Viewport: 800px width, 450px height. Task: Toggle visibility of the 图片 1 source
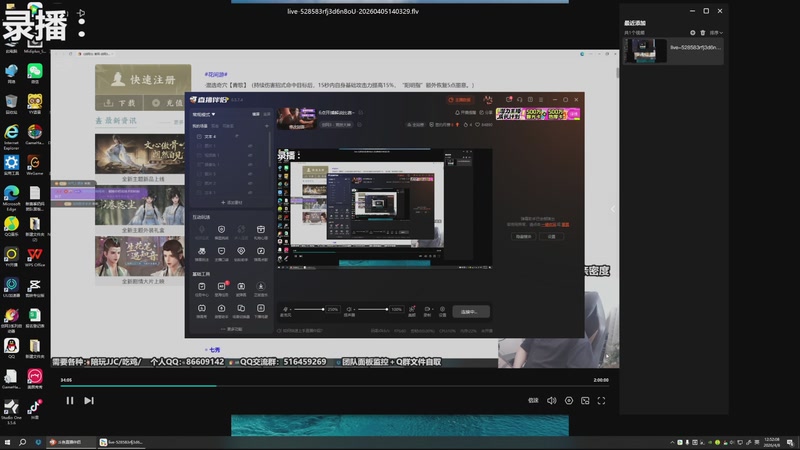point(250,146)
